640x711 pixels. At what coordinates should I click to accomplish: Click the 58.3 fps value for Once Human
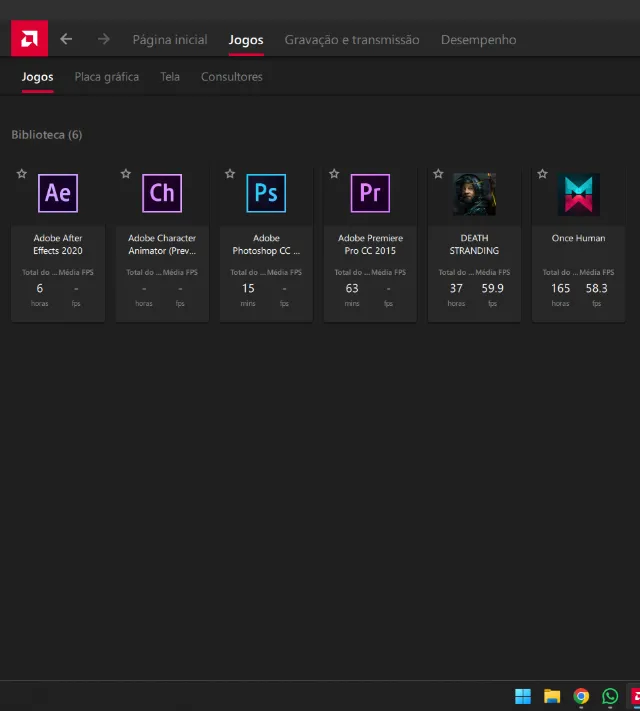point(596,288)
